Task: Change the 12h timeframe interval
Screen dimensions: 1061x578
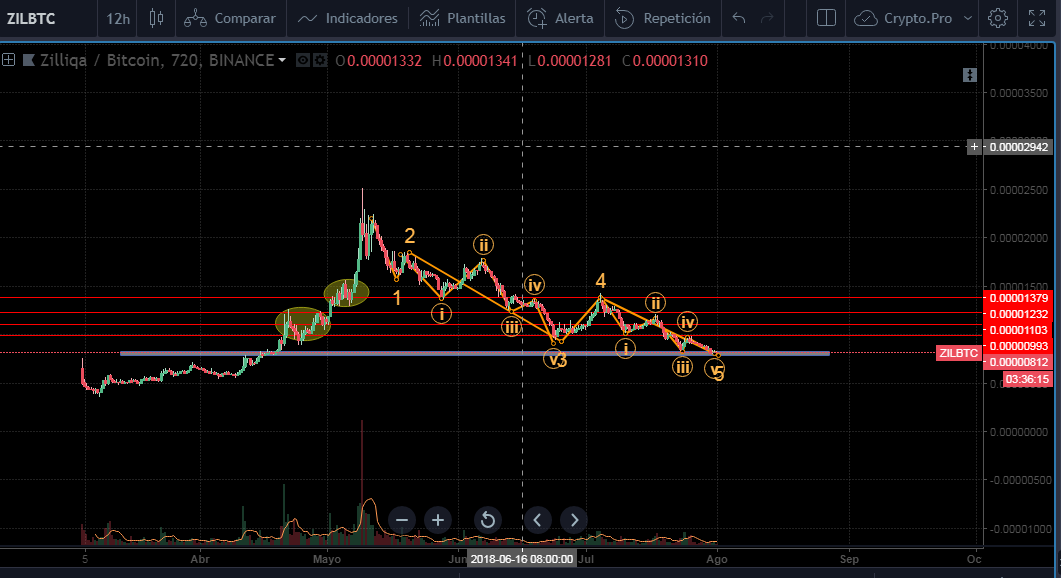Action: point(118,18)
